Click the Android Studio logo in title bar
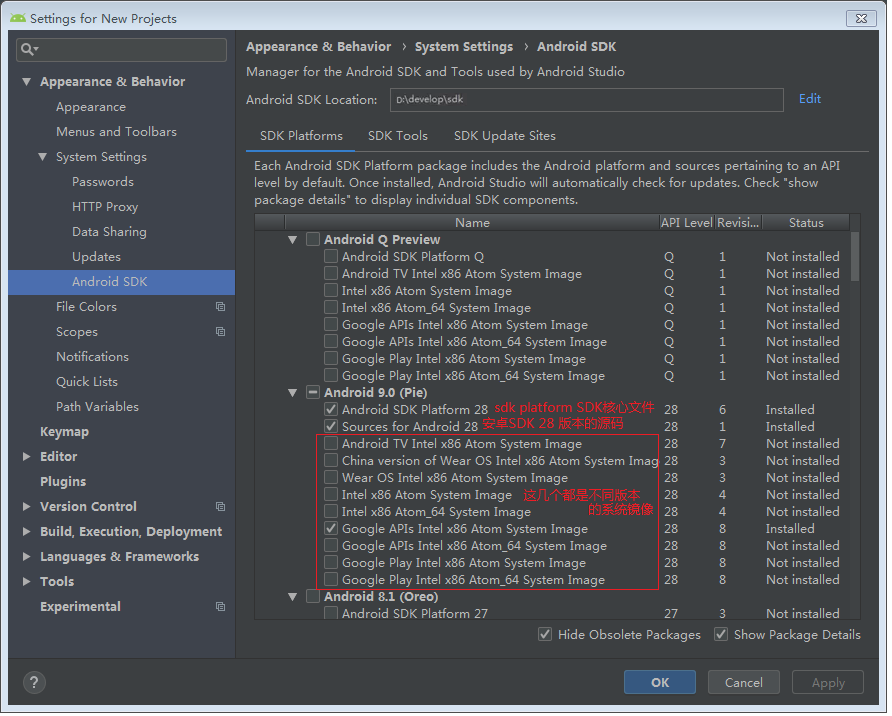This screenshot has width=892, height=716. point(18,18)
